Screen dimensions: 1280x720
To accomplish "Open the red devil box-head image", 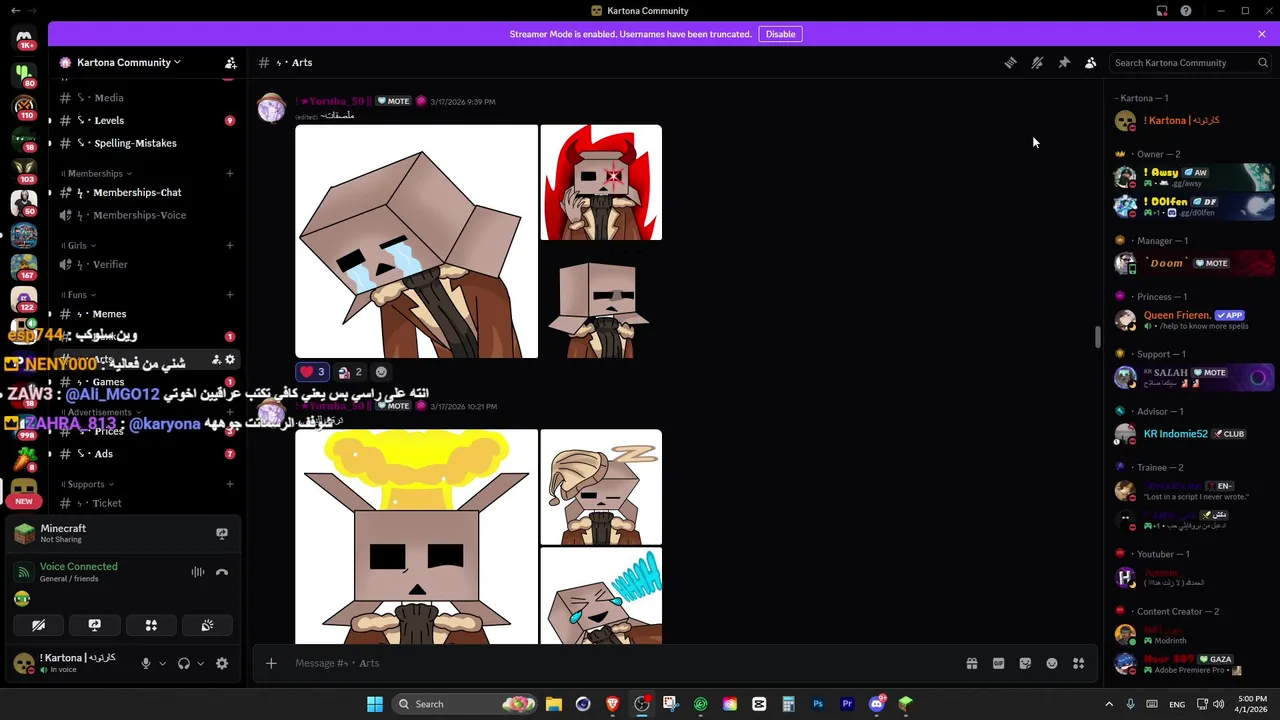I will [x=601, y=182].
